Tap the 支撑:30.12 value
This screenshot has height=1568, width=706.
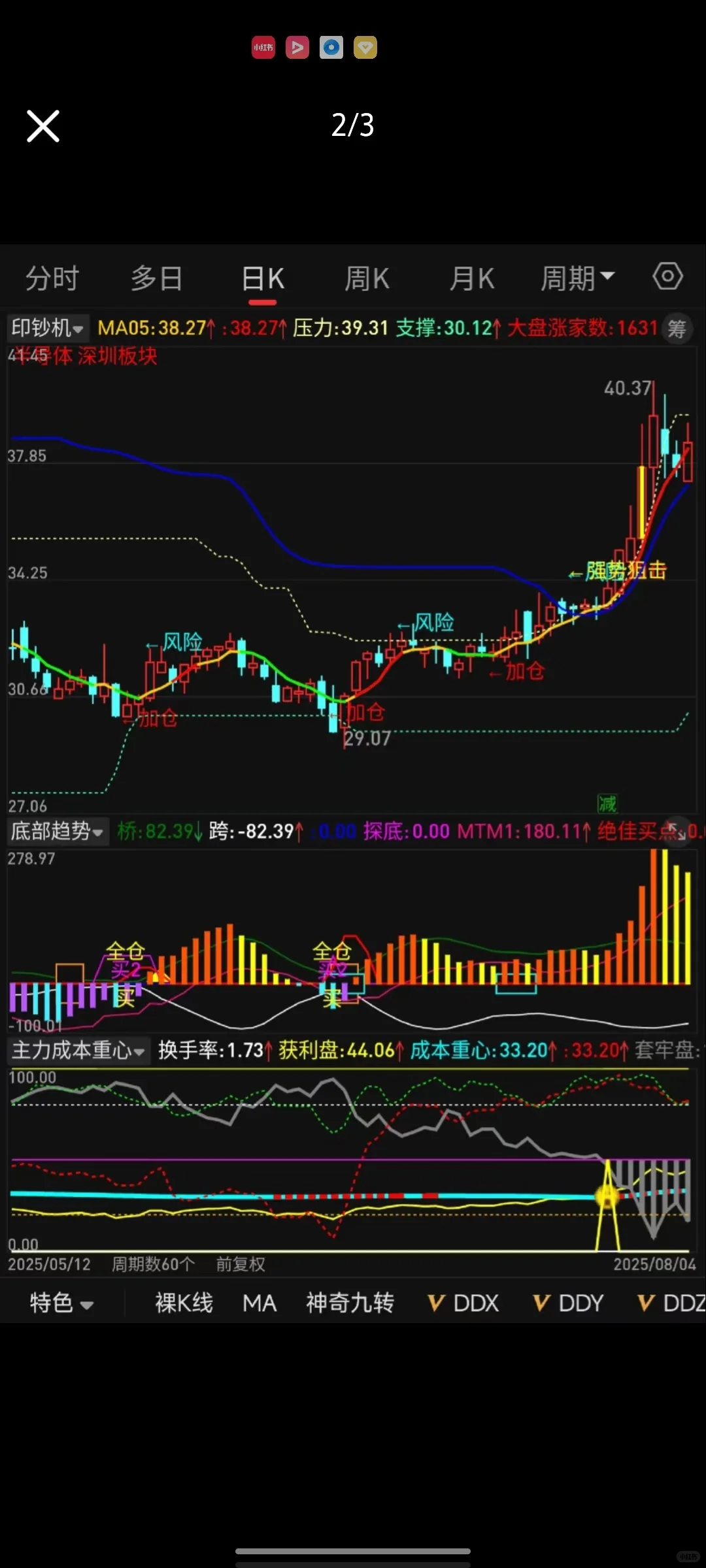coord(448,328)
